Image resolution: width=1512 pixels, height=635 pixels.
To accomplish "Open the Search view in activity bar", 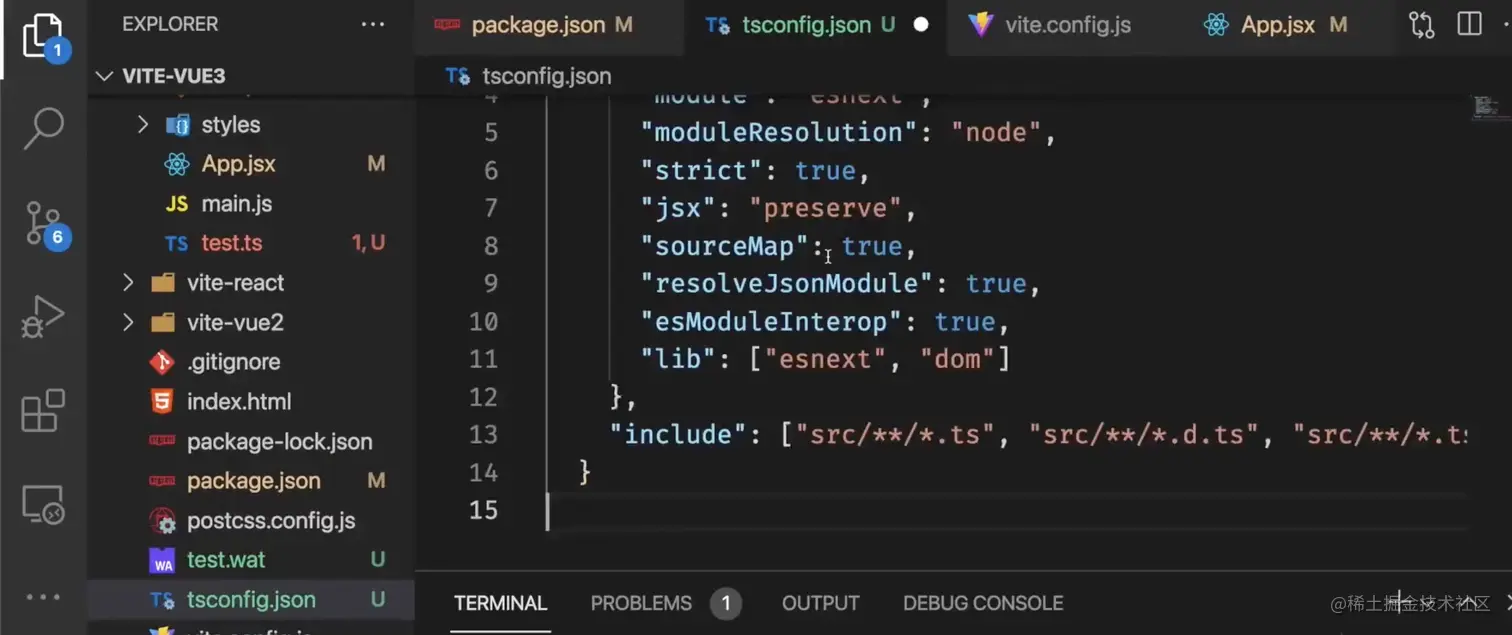I will coord(43,127).
